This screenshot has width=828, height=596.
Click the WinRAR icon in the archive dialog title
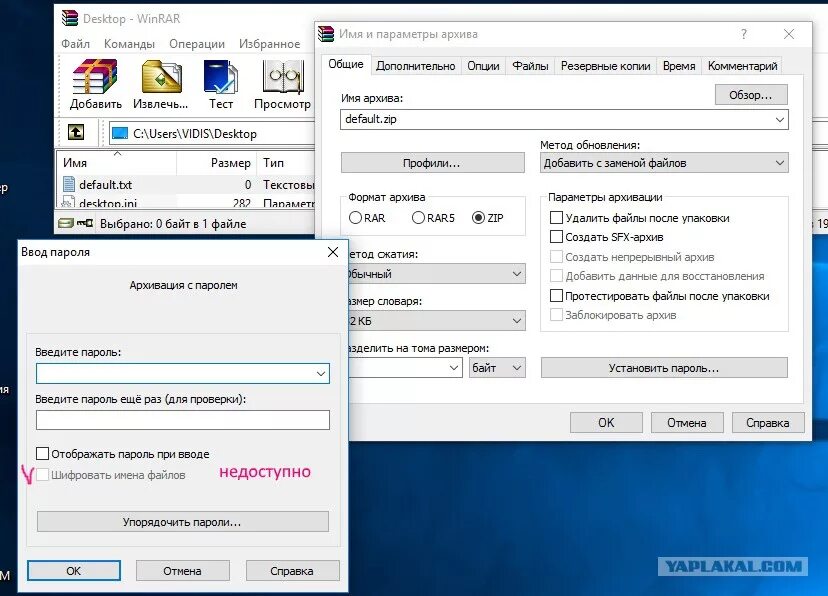326,34
